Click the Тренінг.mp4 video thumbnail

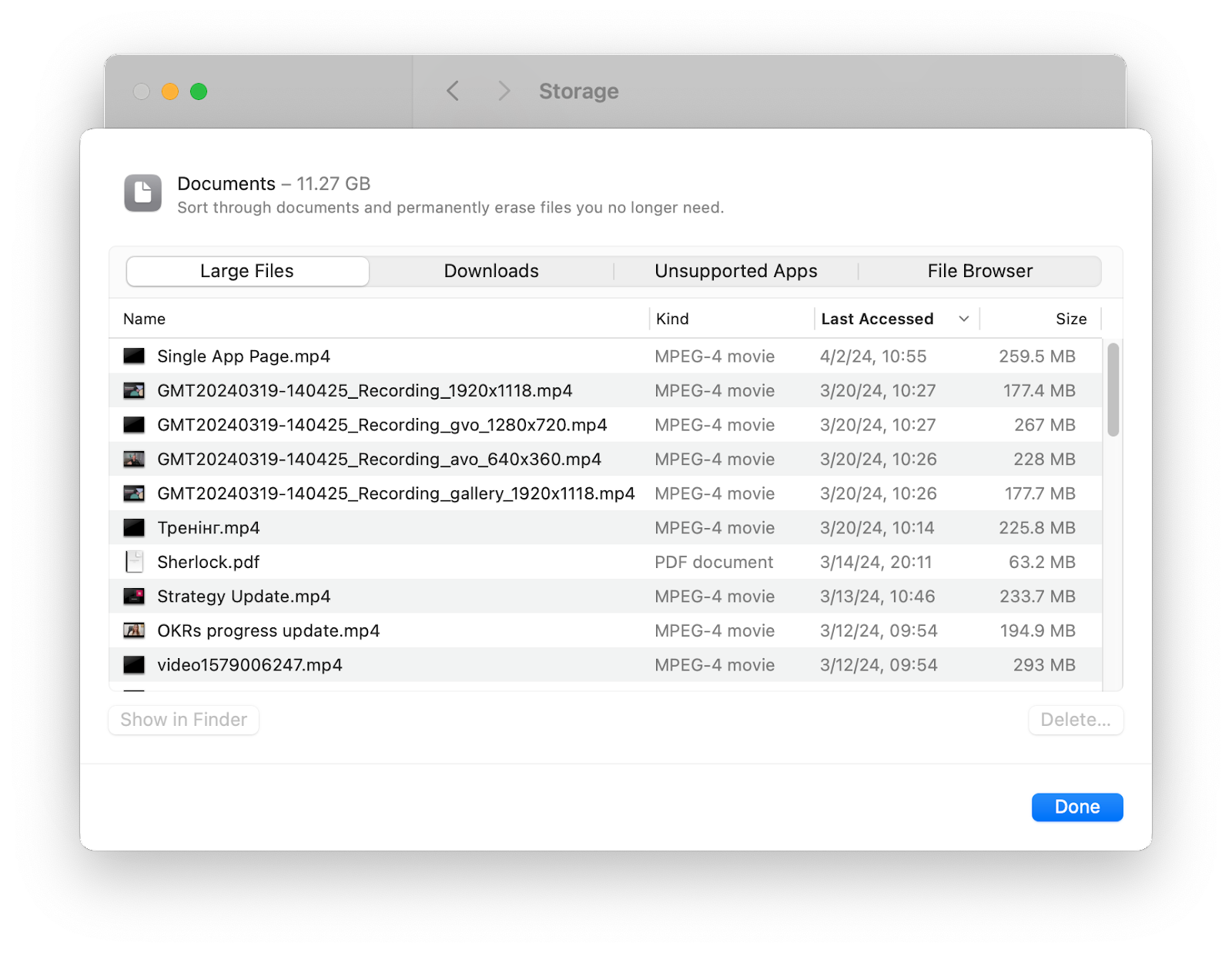(x=134, y=527)
